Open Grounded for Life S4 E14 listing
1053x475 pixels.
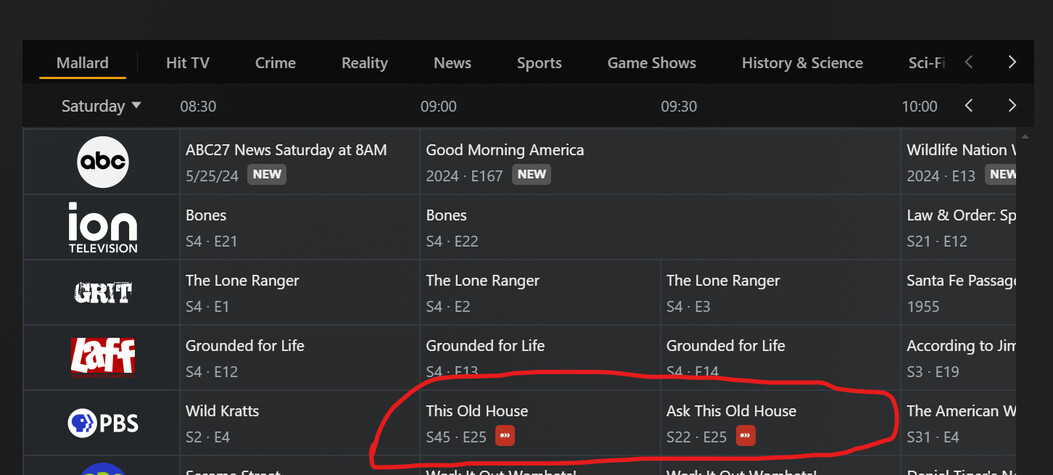point(780,357)
